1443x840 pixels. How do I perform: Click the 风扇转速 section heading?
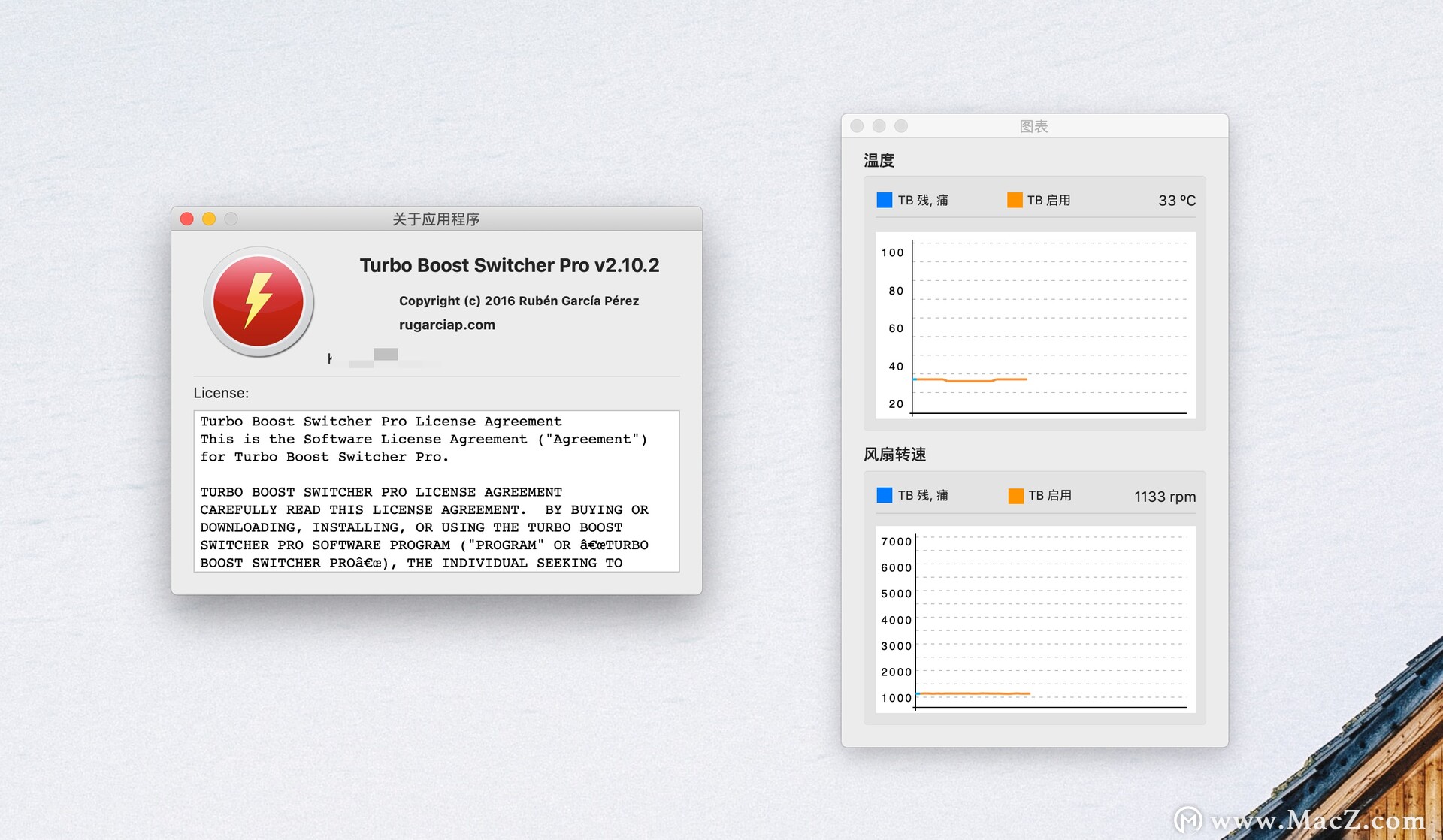894,455
